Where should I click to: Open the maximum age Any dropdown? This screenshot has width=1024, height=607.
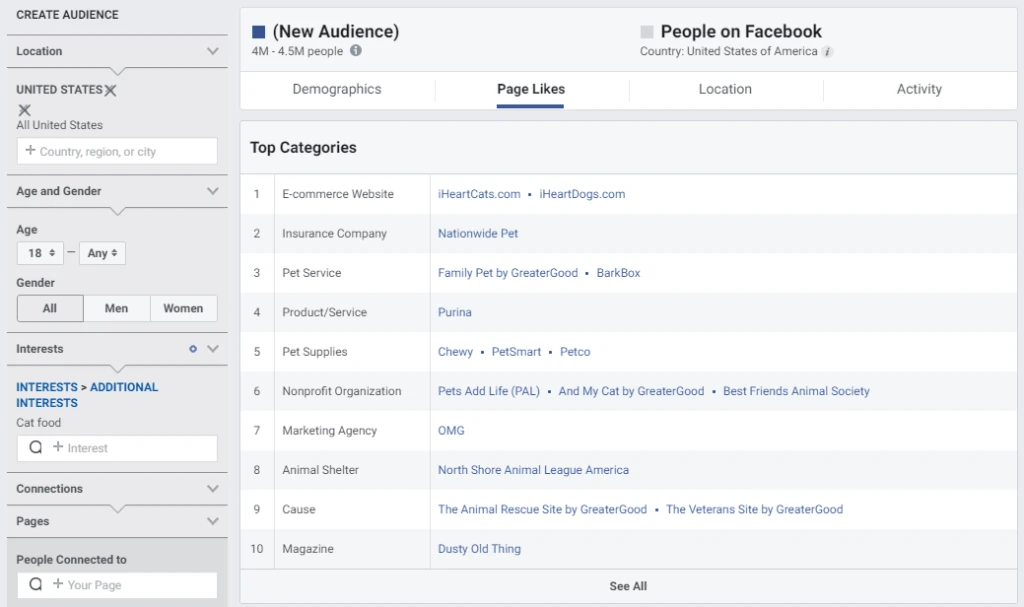pos(102,254)
